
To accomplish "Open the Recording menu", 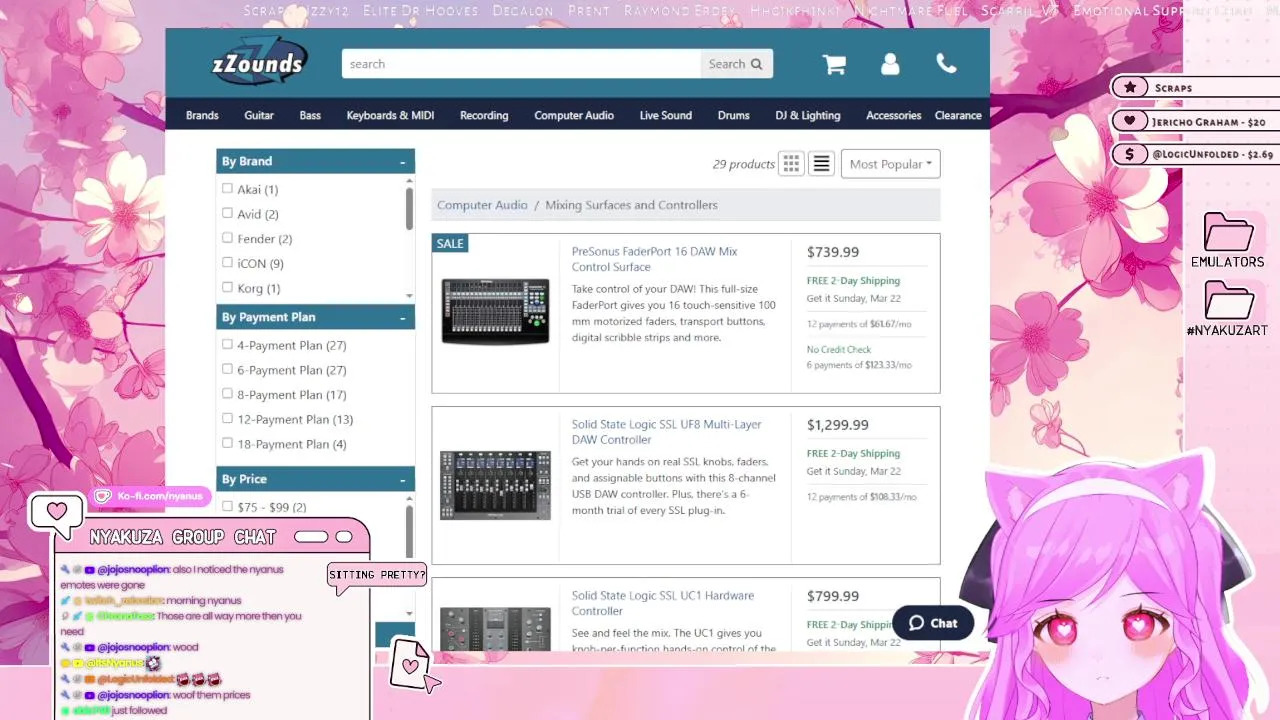I will pos(484,115).
